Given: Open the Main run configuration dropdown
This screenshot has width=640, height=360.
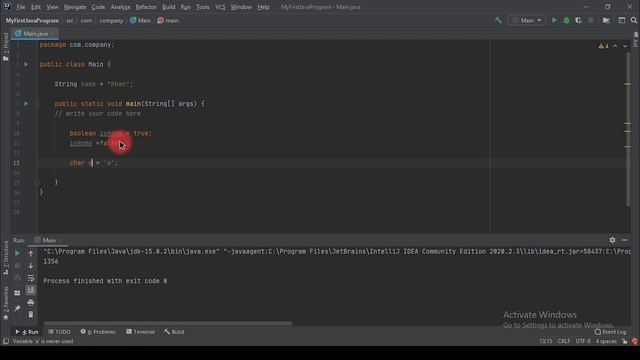Looking at the screenshot, I should click(527, 20).
